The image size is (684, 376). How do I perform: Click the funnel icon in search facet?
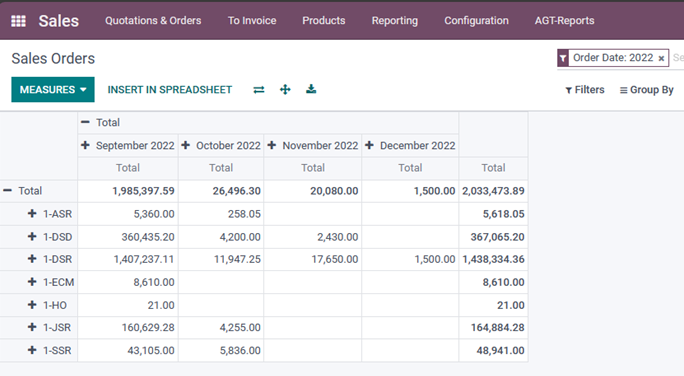[x=563, y=58]
